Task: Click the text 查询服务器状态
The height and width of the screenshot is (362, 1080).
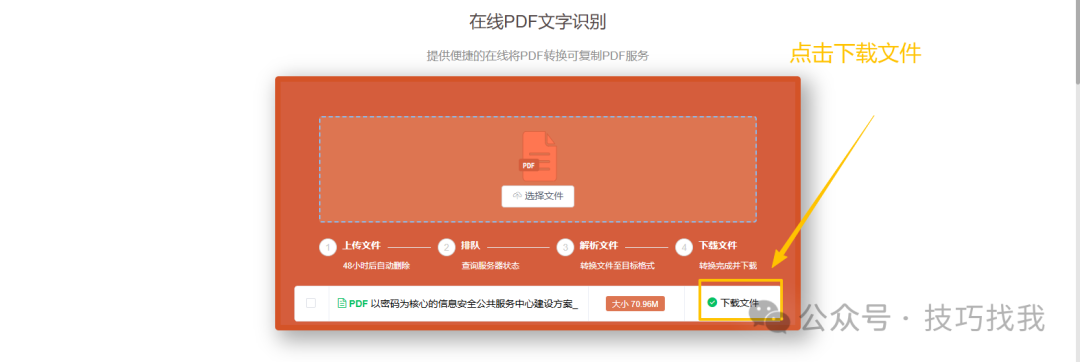Action: coord(490,266)
